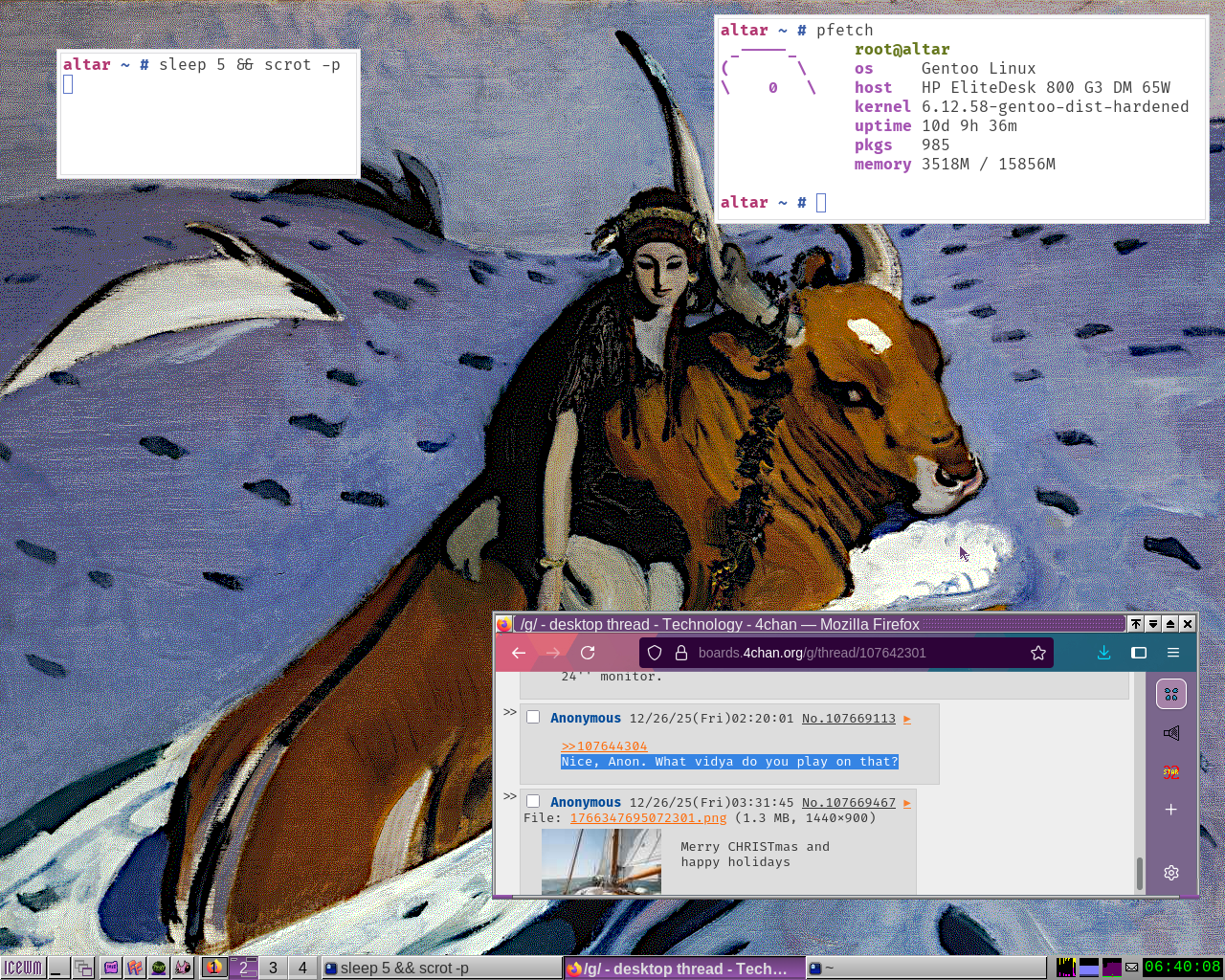Follow the >>107644304 quote link
Screen dimensions: 1225x980
point(604,746)
